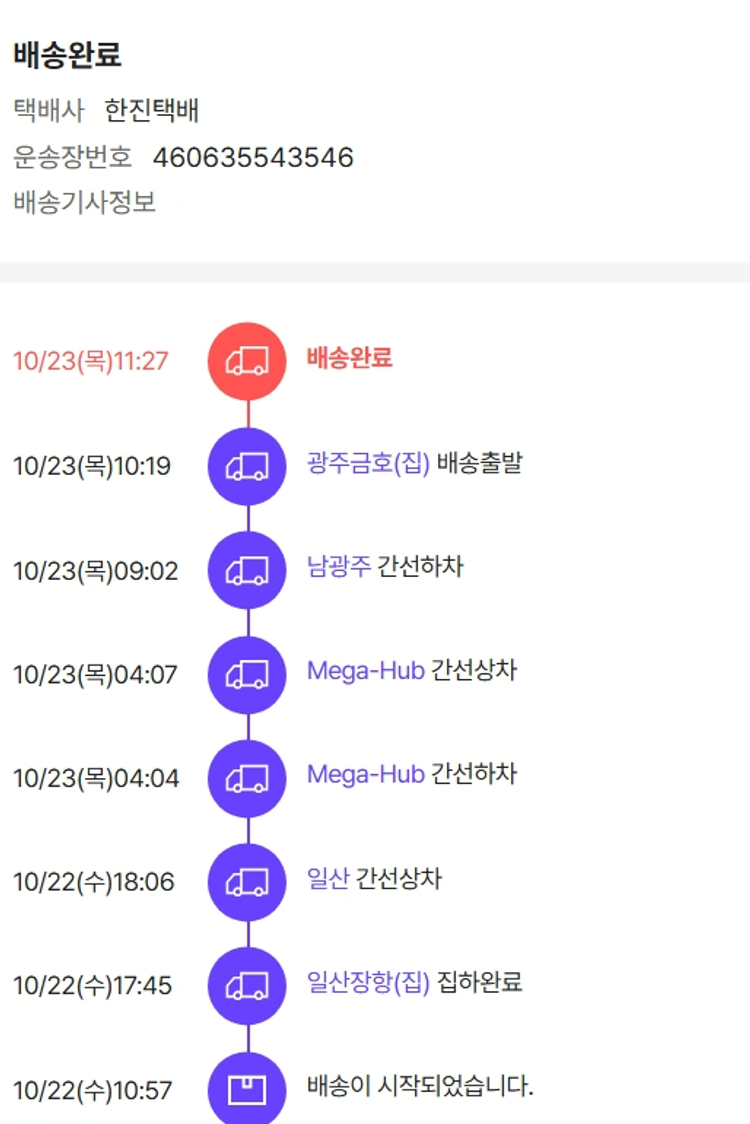Screen dimensions: 750x1124
Task: Open the 광주금호(집) location link
Action: tap(368, 464)
